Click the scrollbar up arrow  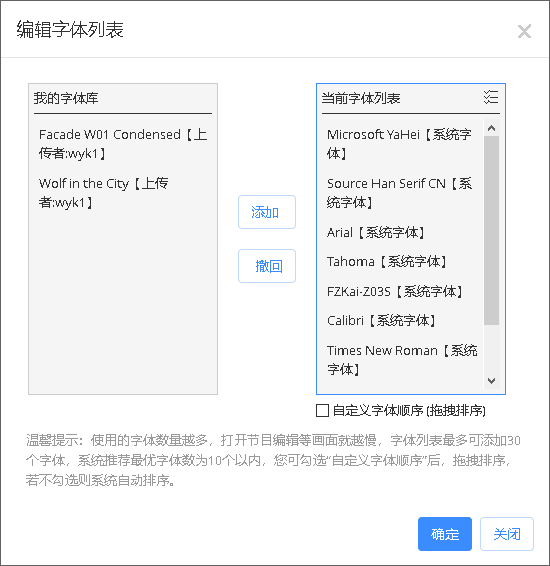491,128
